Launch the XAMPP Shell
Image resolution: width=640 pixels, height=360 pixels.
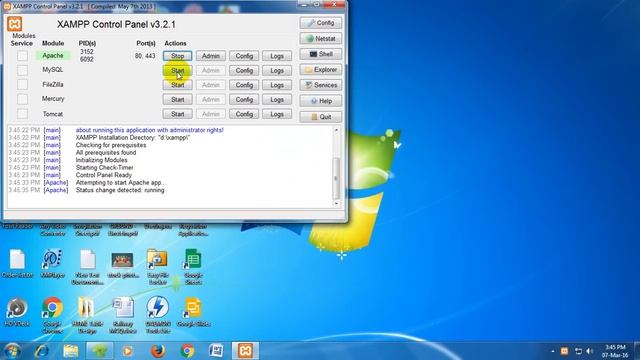[321, 54]
